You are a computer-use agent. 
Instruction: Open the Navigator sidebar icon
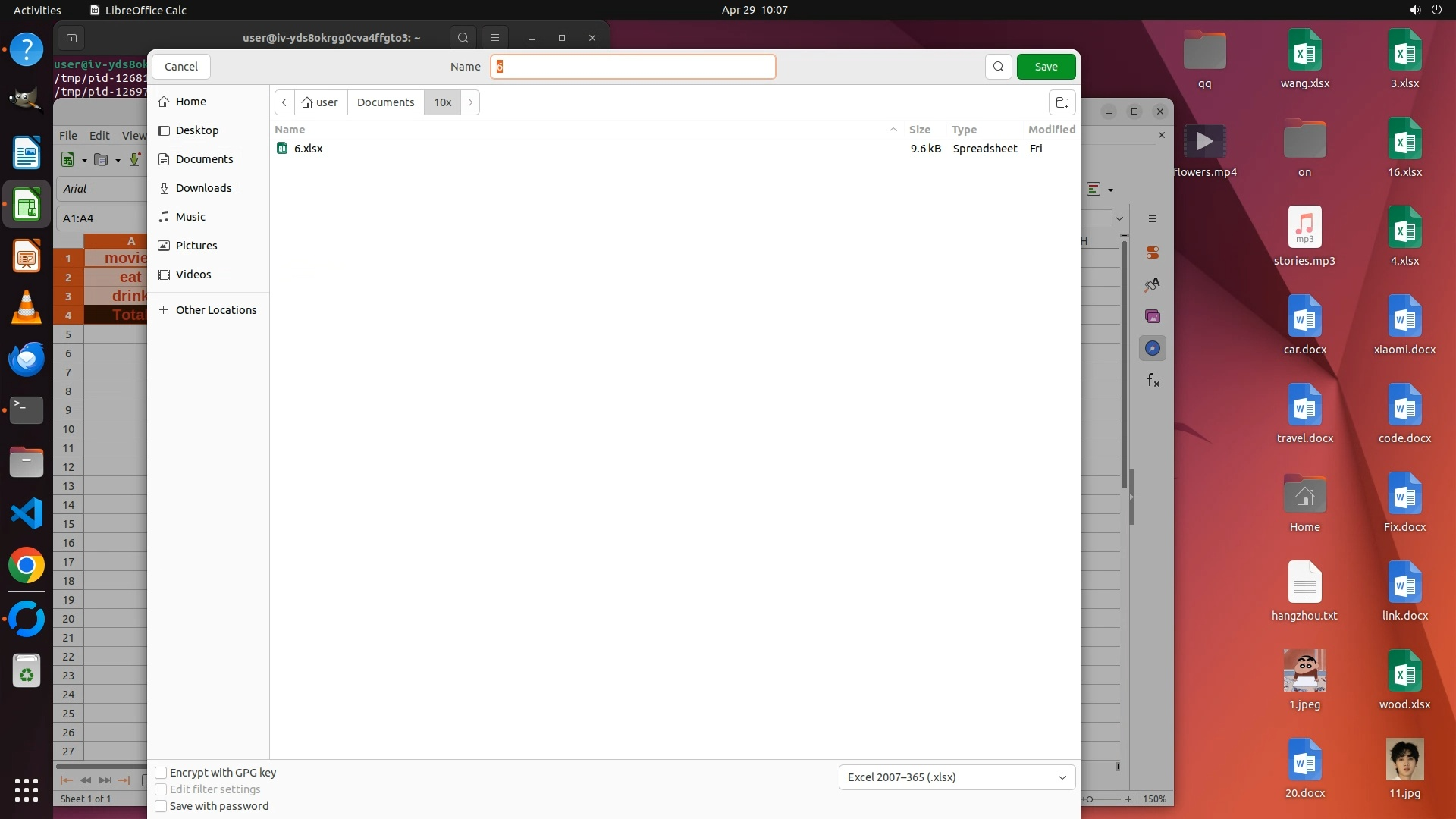[x=1153, y=349]
